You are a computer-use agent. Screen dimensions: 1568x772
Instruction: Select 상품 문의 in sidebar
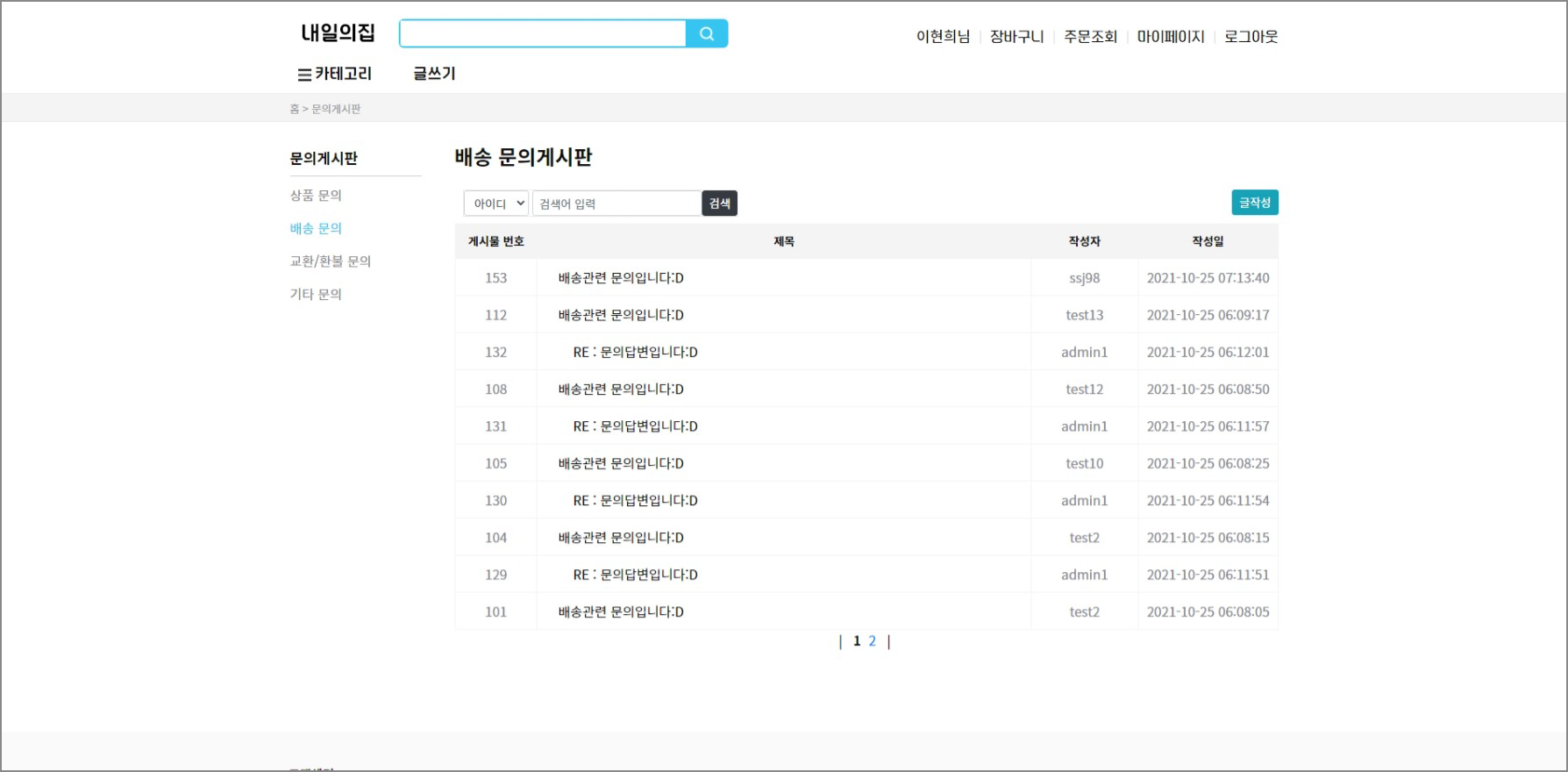click(316, 195)
